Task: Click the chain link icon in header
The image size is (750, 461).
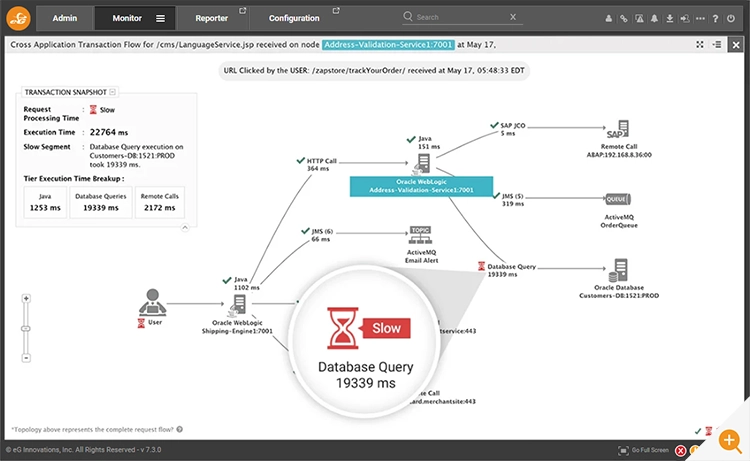Action: 624,19
